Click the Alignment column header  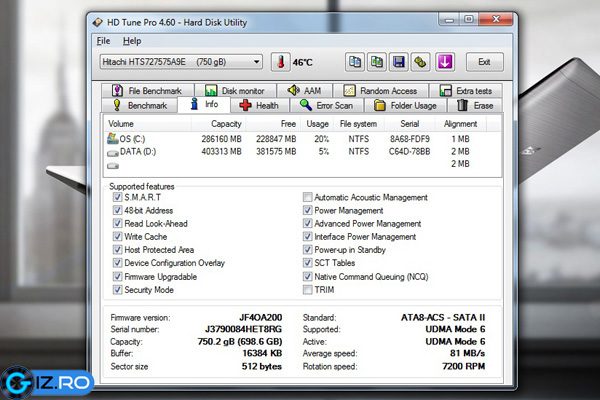click(461, 124)
